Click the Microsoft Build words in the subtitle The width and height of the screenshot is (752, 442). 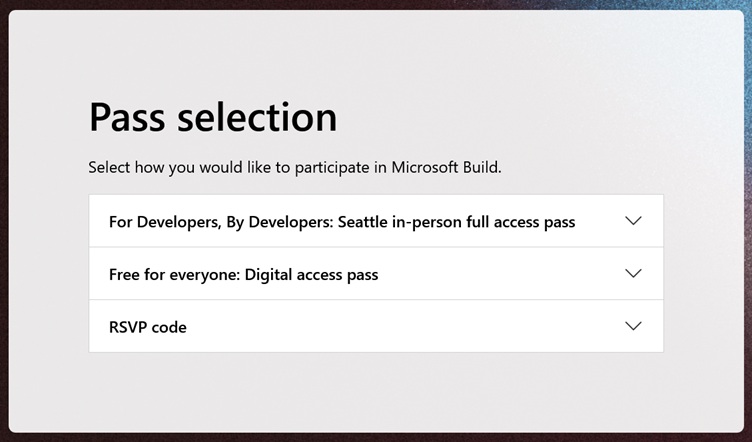446,167
